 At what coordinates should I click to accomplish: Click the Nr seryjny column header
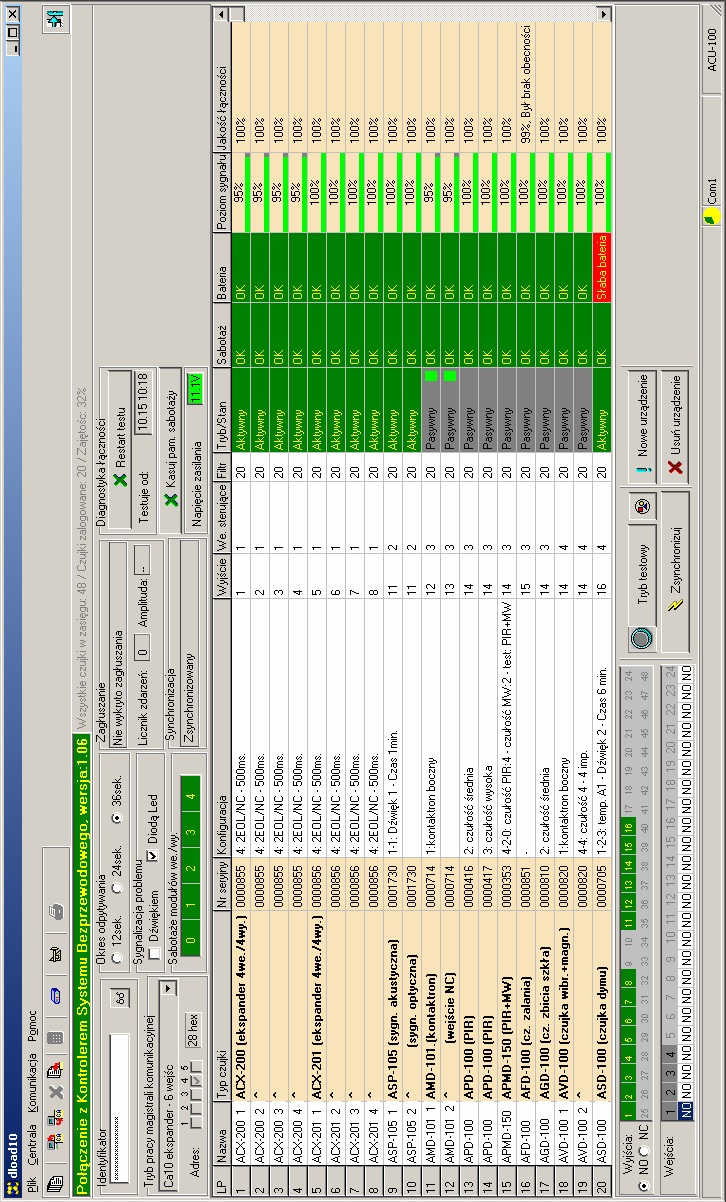(222, 883)
